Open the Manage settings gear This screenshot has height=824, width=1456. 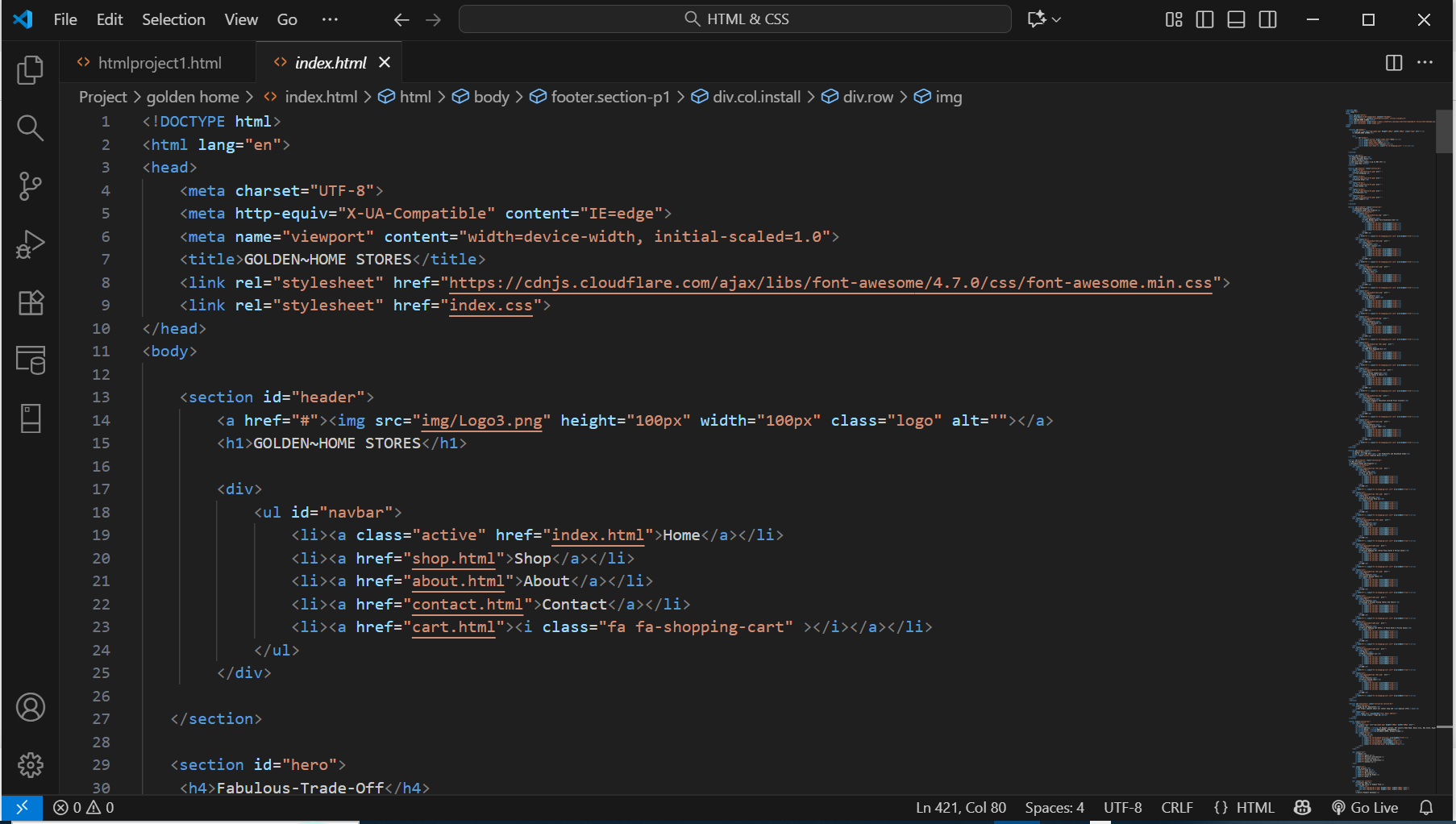tap(30, 764)
